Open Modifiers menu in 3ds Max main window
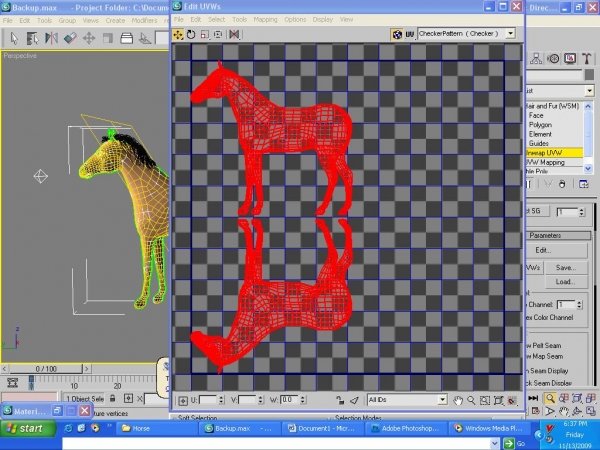This screenshot has width=600, height=450. 144,21
